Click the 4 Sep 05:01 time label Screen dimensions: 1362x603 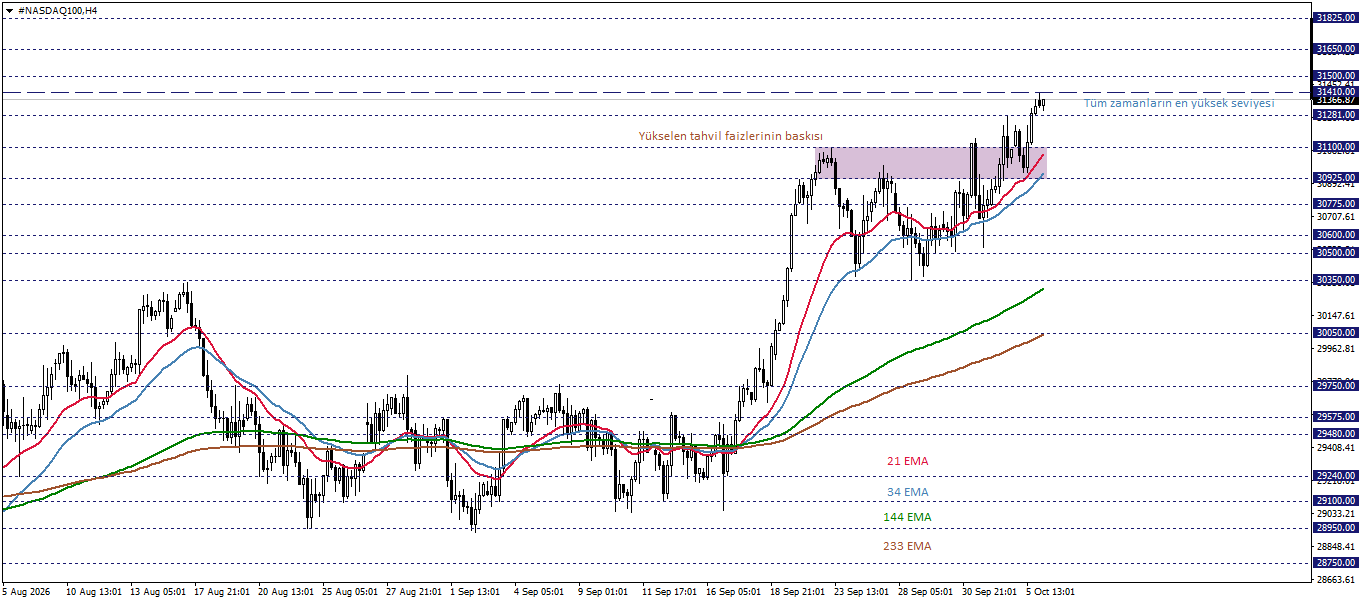click(540, 592)
